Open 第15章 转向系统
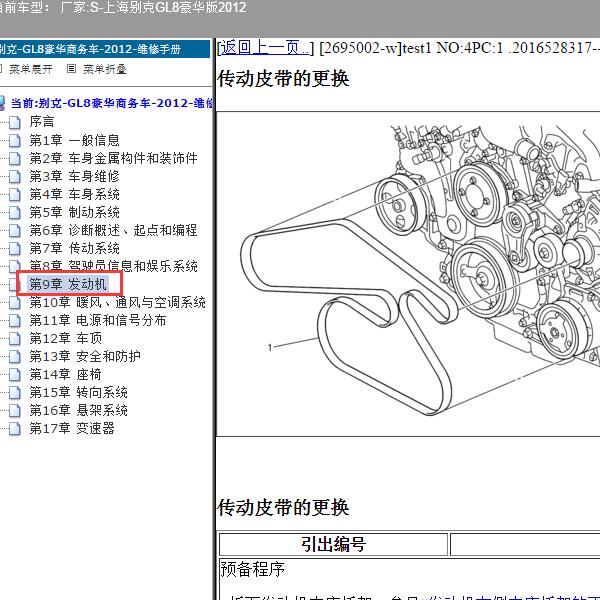Image resolution: width=600 pixels, height=600 pixels. coord(78,392)
